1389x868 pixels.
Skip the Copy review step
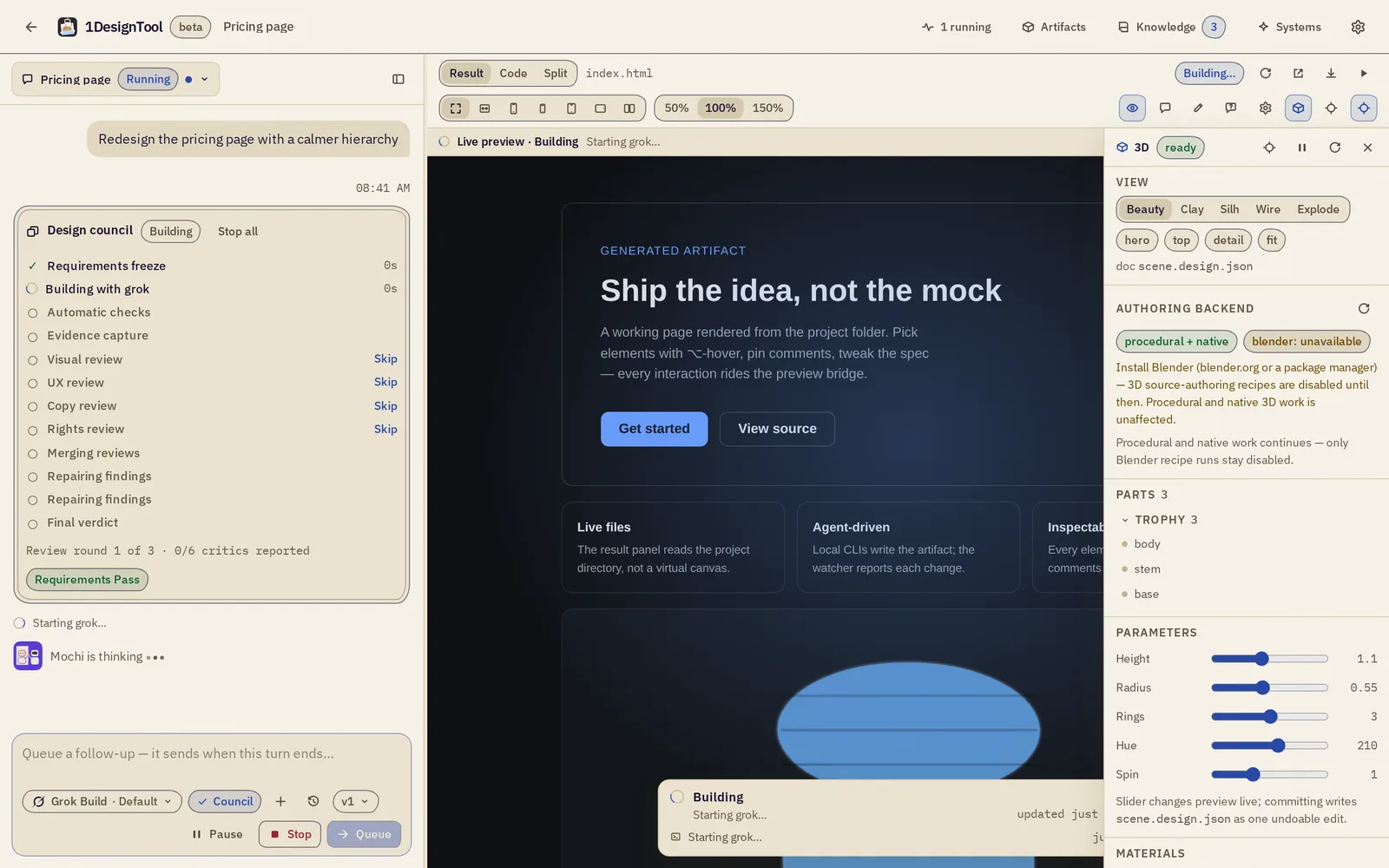(x=385, y=405)
